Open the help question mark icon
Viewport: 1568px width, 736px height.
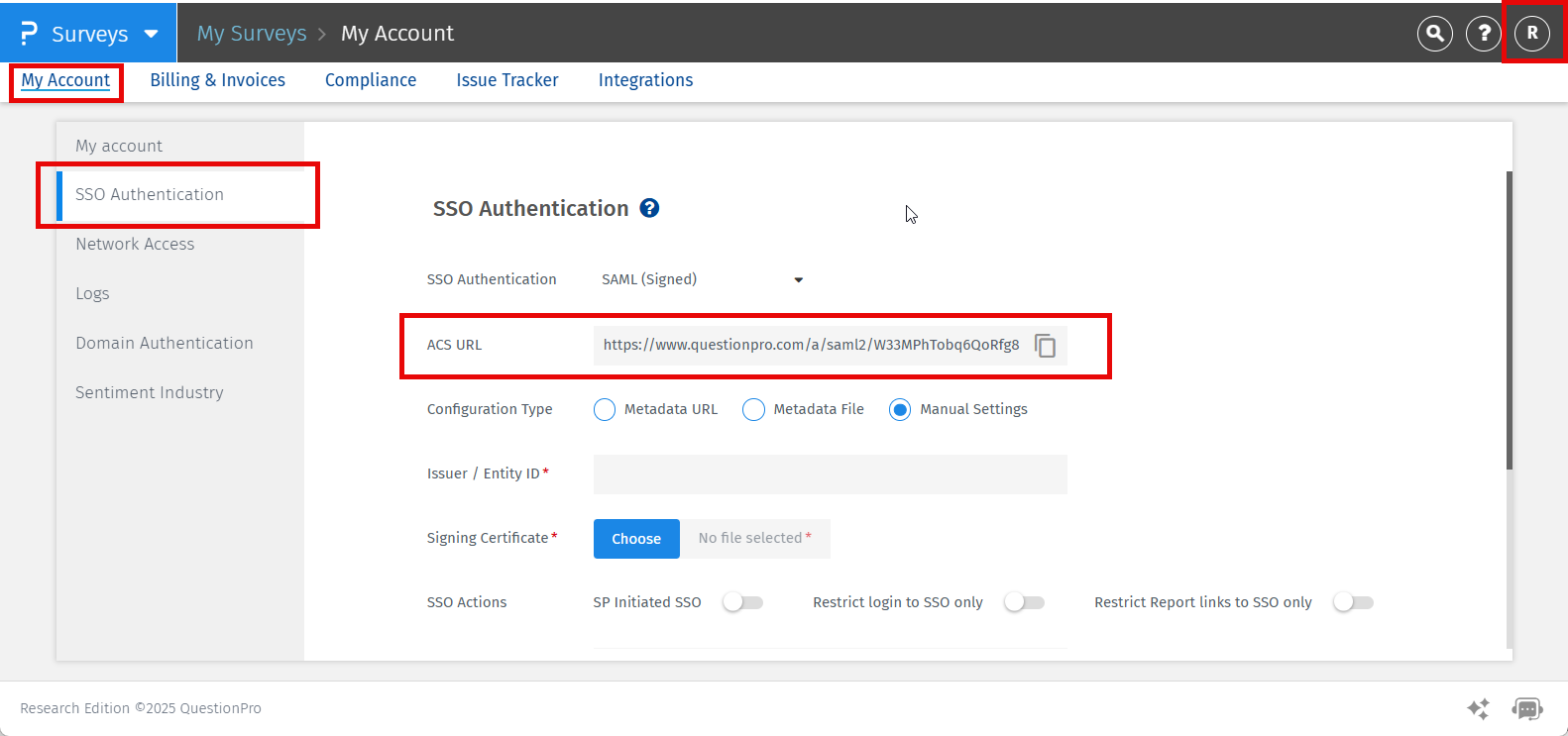point(1483,34)
